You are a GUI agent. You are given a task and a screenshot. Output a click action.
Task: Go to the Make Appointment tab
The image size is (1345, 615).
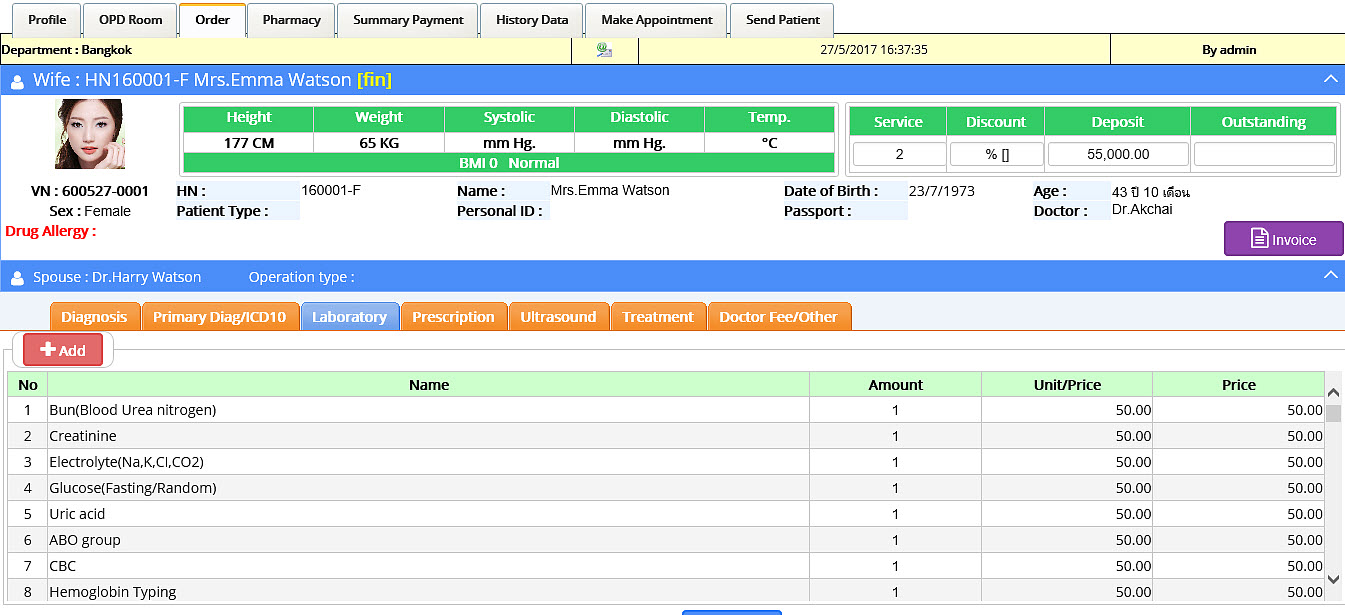656,20
